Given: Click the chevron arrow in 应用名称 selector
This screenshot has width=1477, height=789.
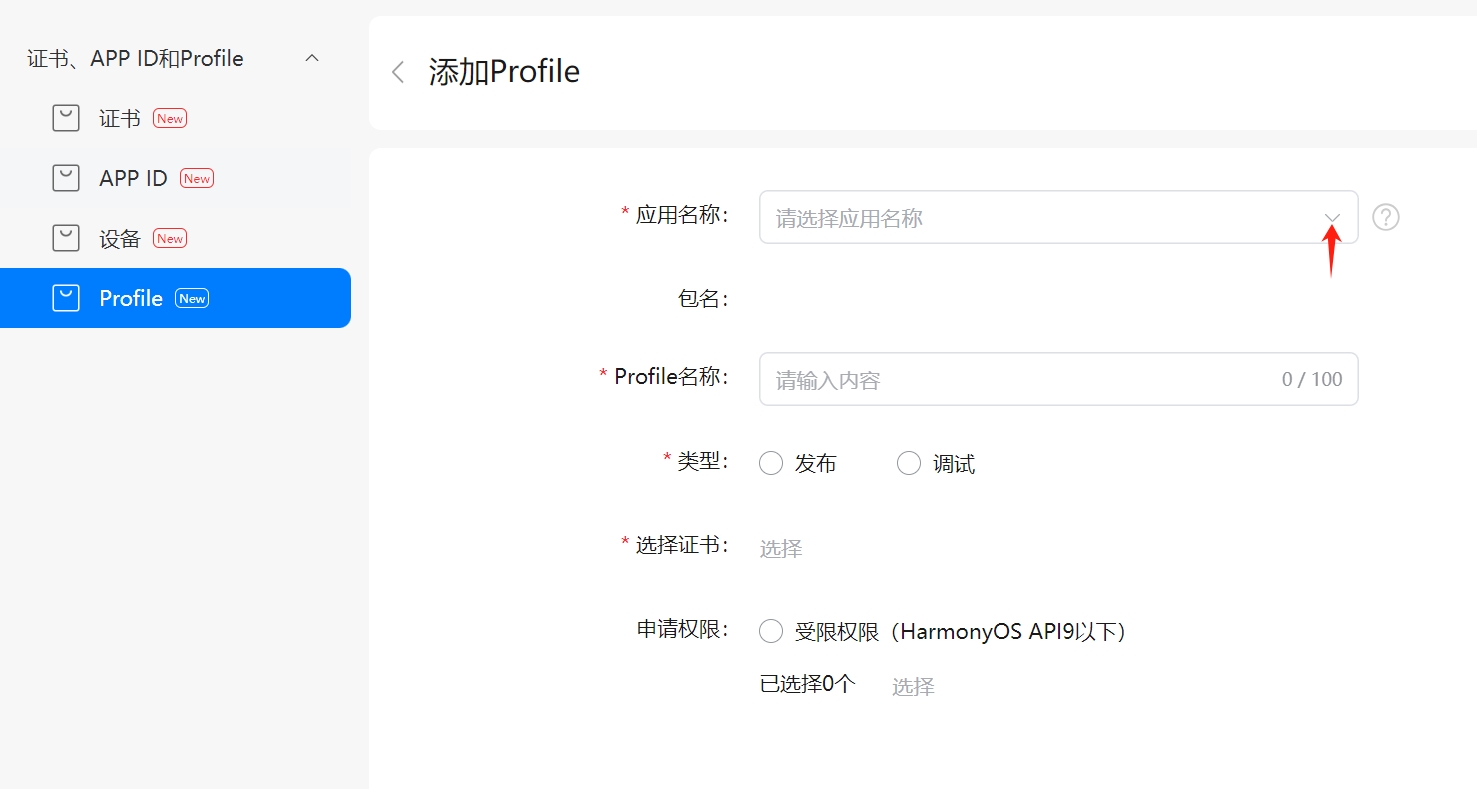Looking at the screenshot, I should [1332, 218].
